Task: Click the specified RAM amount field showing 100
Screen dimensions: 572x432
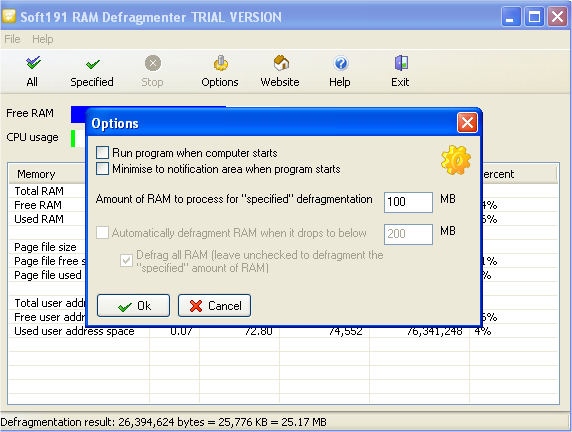Action: [x=408, y=202]
